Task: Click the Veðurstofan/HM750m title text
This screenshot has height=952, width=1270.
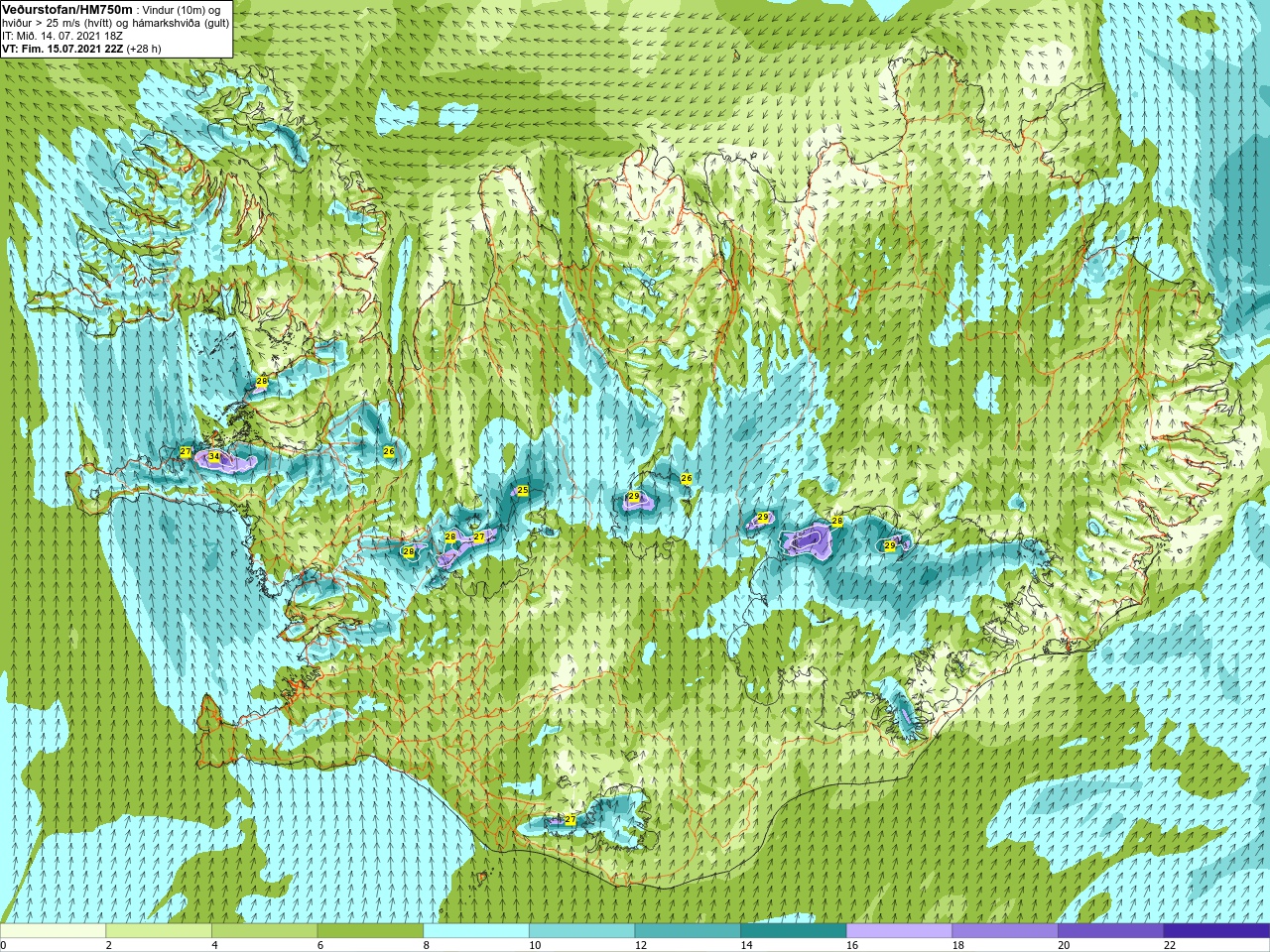Action: [x=66, y=9]
